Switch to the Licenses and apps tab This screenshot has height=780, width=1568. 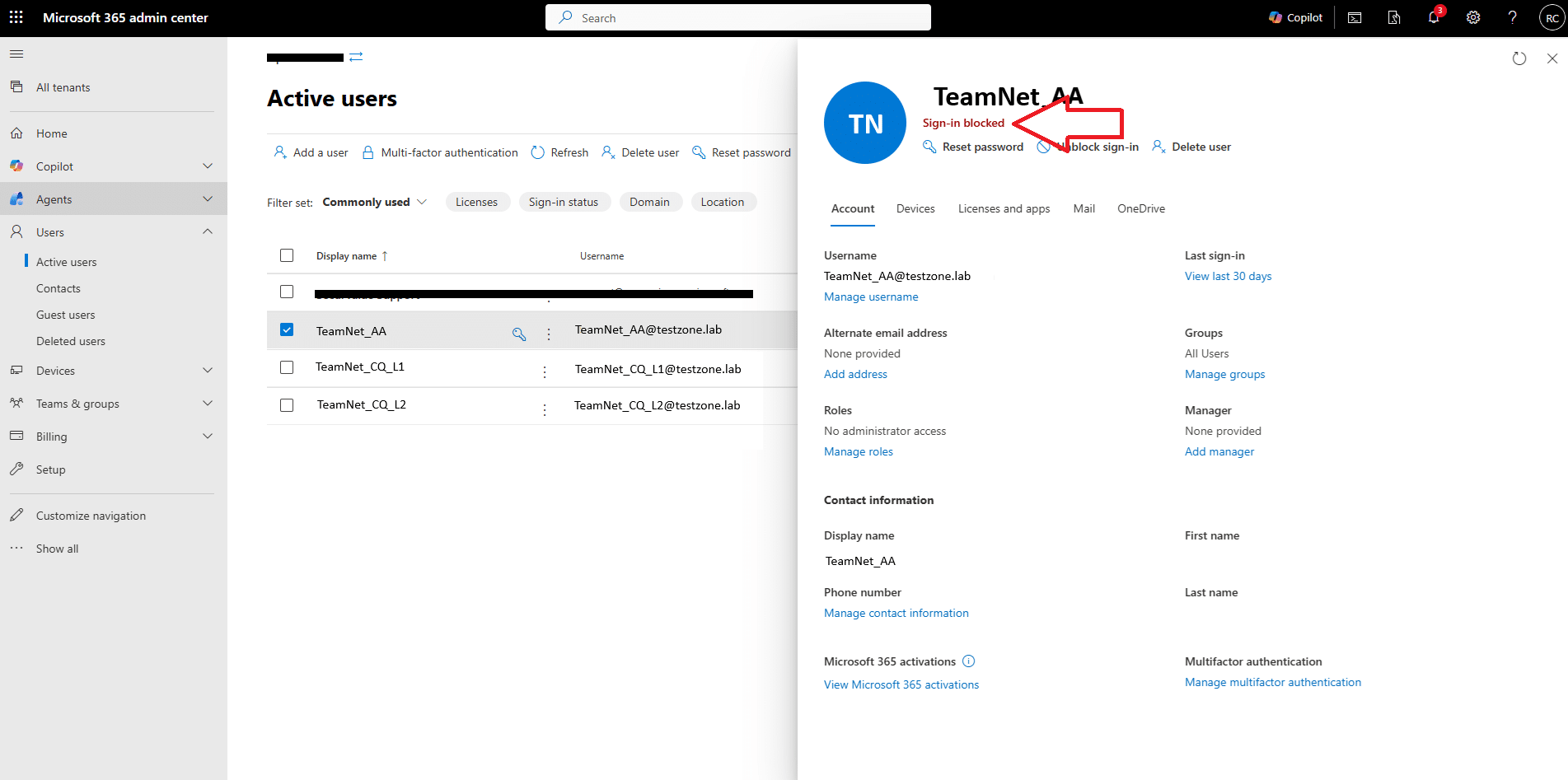[1004, 208]
